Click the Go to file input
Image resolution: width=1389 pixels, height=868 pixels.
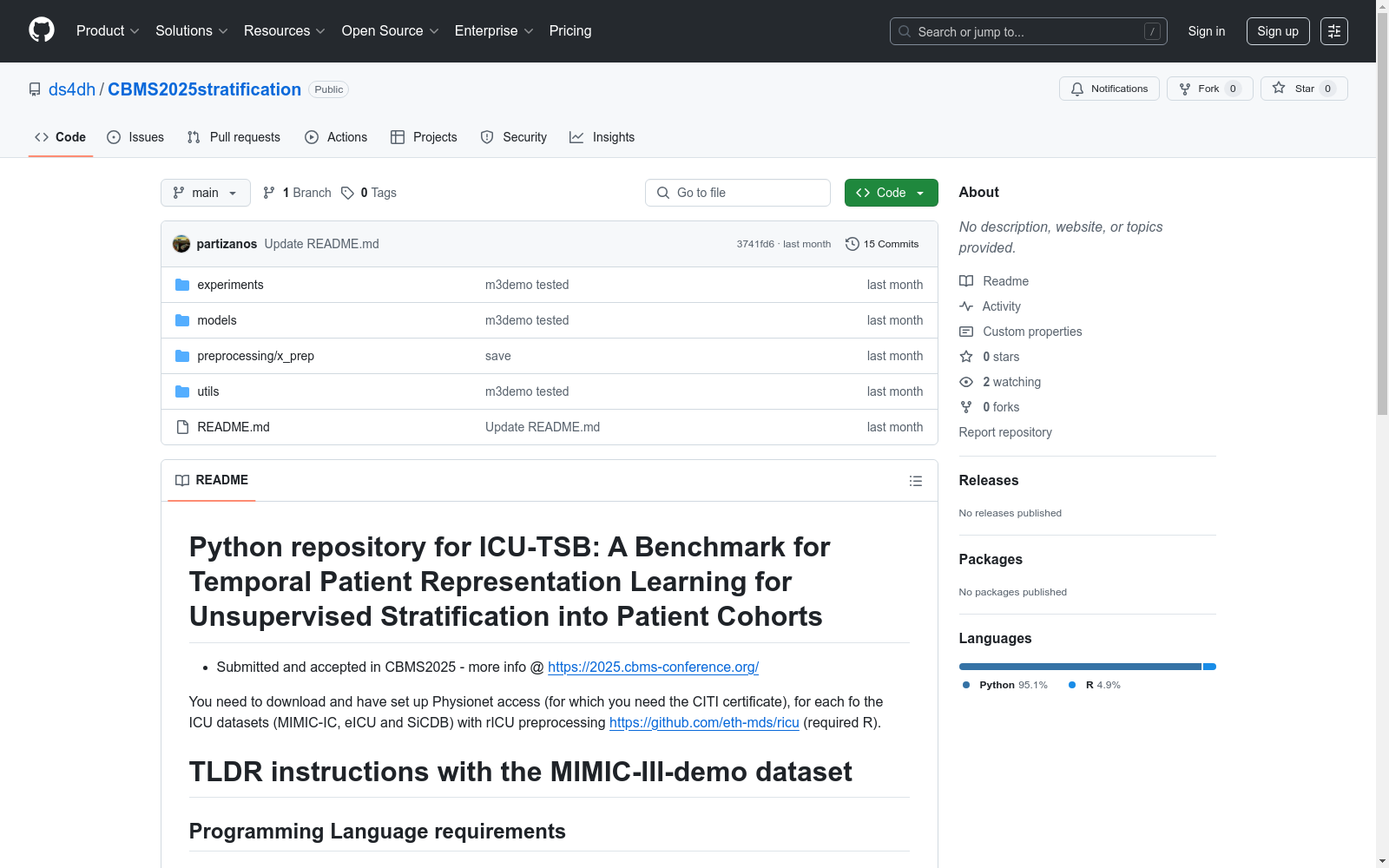[x=738, y=193]
